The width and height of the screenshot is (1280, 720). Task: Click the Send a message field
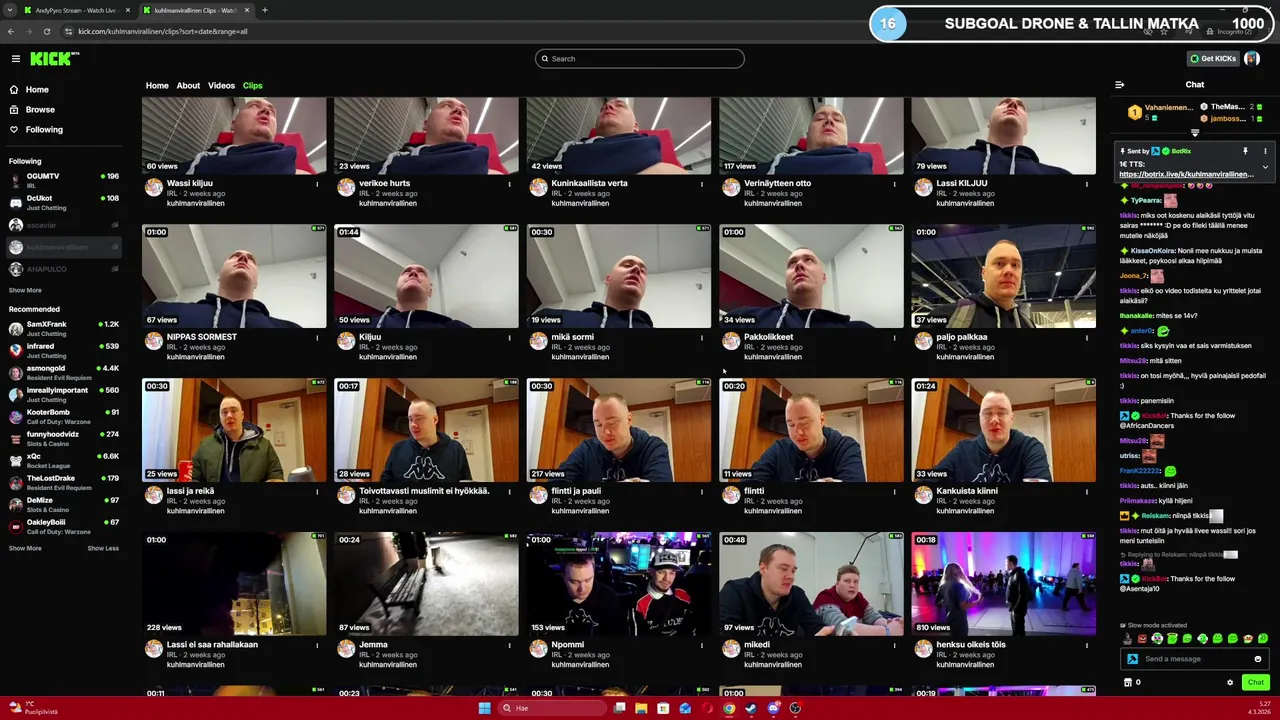(1196, 659)
